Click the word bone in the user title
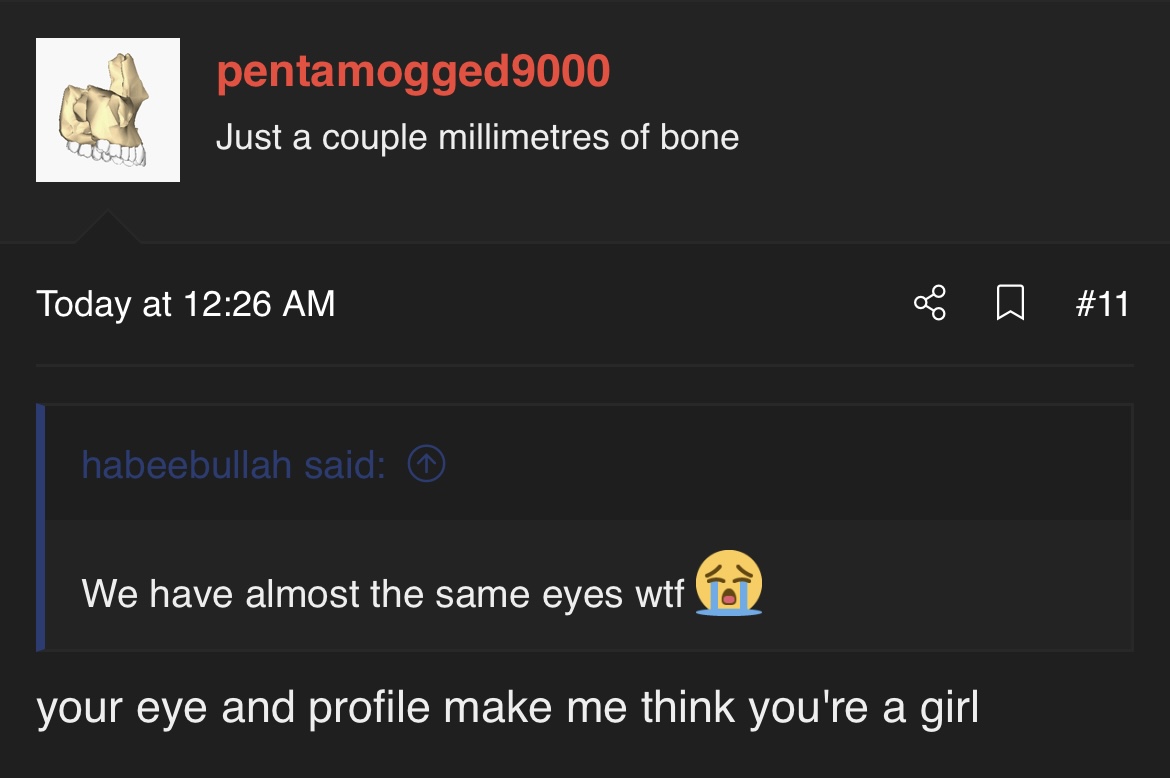The image size is (1170, 778). [699, 137]
